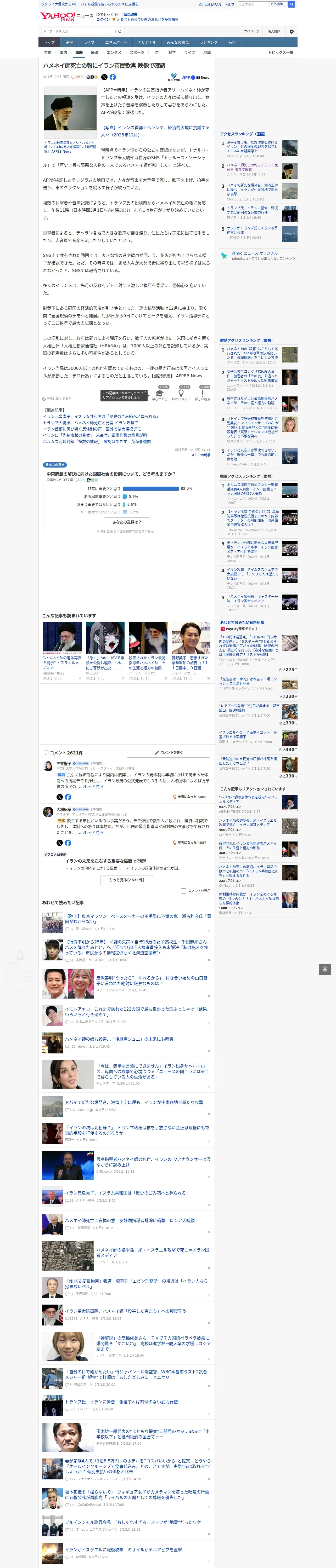The height and width of the screenshot is (1568, 336).
Task: Share the article on Facebook below headline
Action: (113, 77)
